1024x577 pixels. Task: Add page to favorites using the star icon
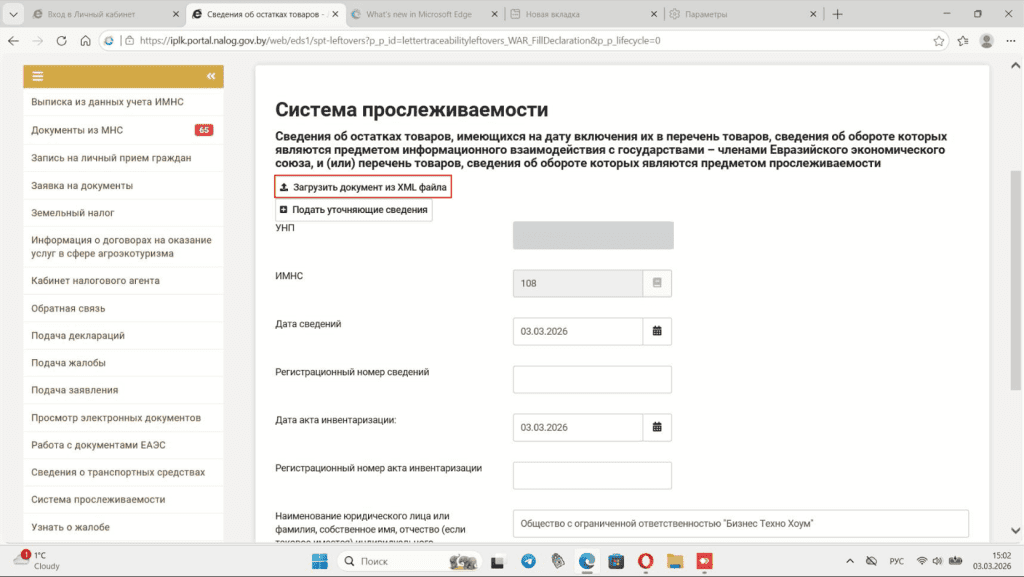click(x=938, y=41)
